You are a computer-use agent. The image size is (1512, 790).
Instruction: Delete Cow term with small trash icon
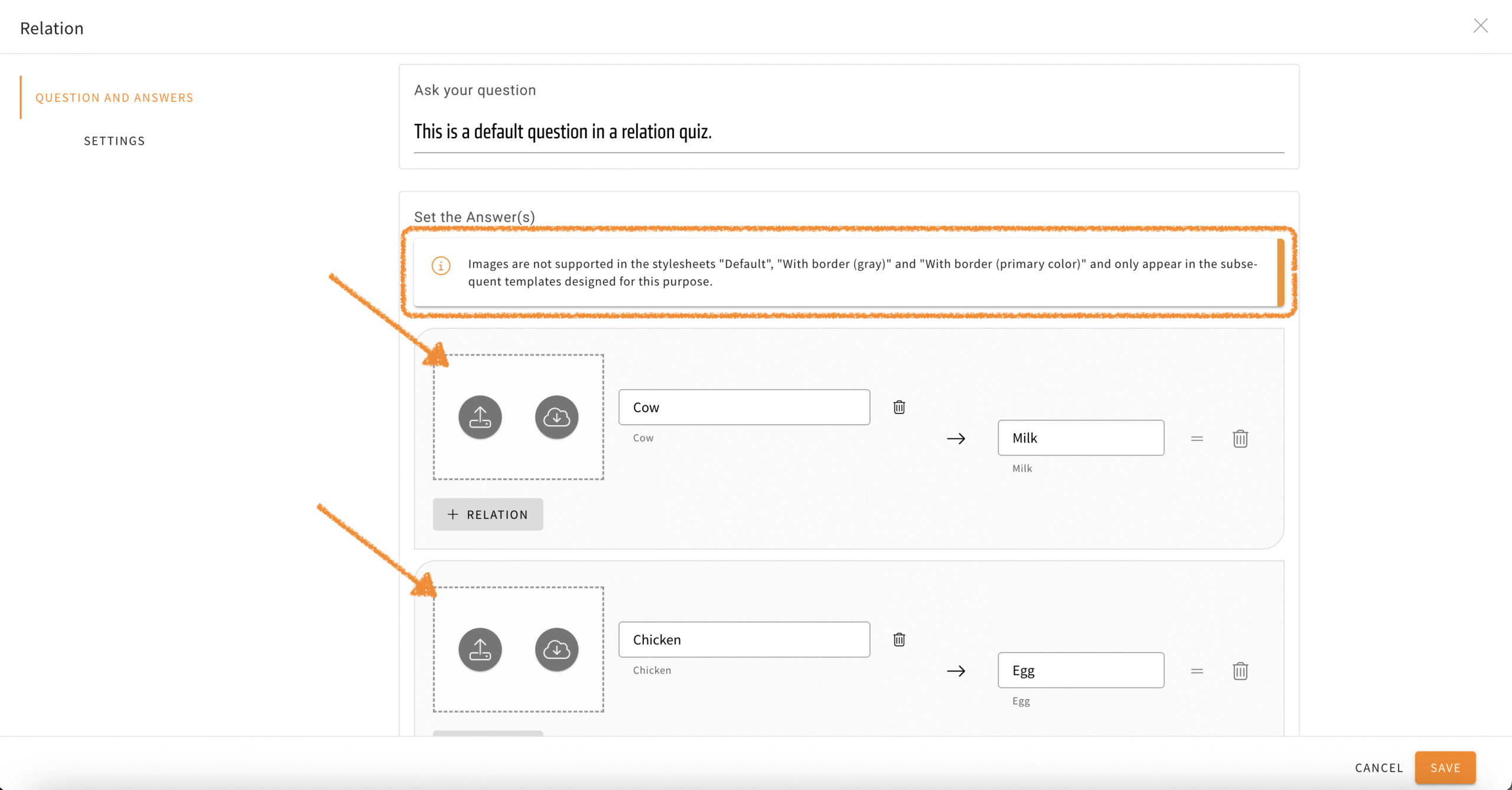point(899,407)
